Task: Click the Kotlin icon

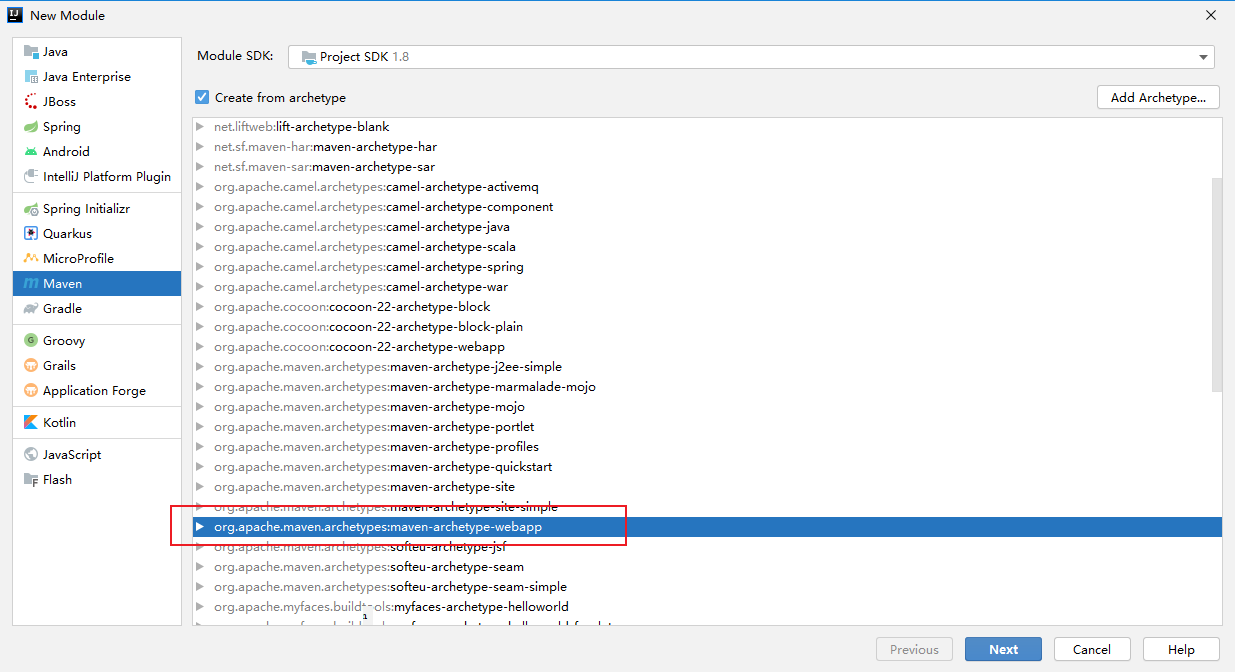Action: (x=31, y=423)
